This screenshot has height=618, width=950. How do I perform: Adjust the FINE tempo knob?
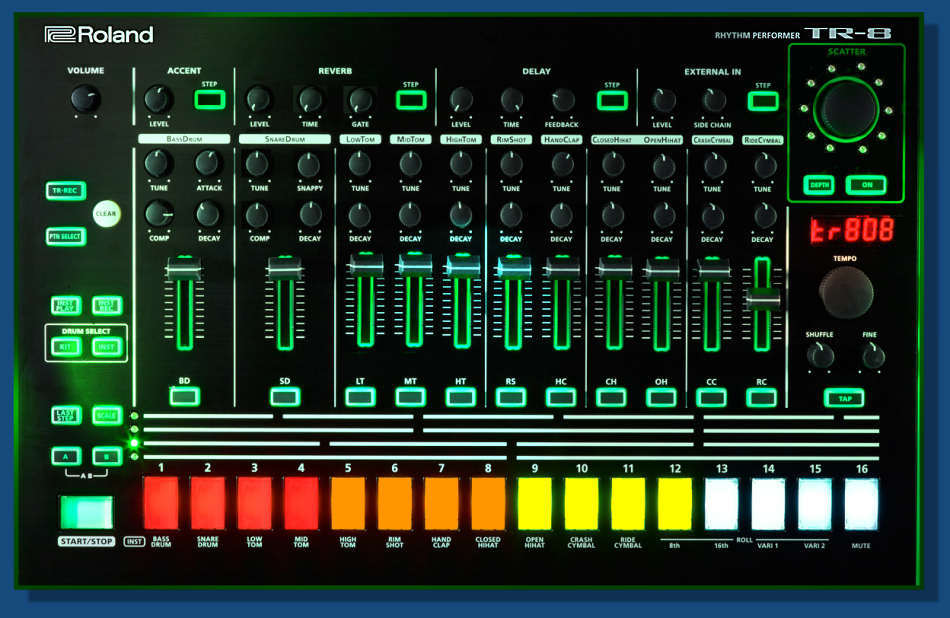(x=872, y=356)
